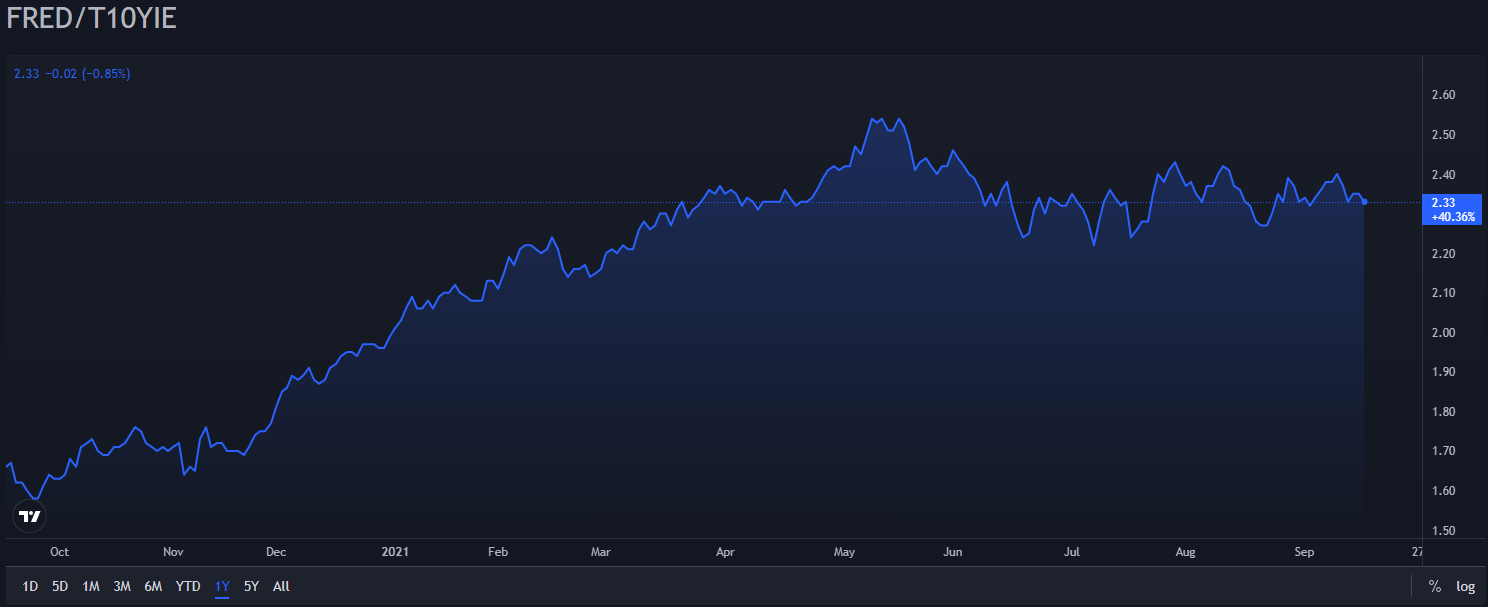Choose the YTD time range
1488x607 pixels.
coord(188,587)
